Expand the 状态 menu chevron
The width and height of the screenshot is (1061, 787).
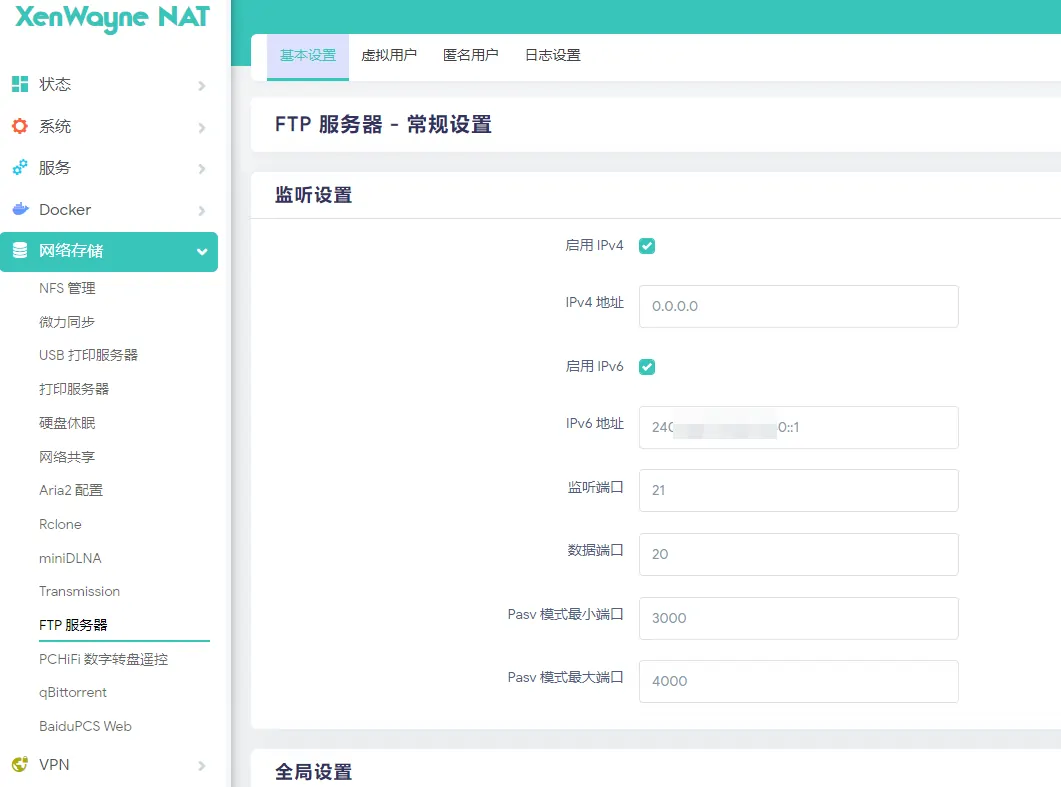(202, 85)
